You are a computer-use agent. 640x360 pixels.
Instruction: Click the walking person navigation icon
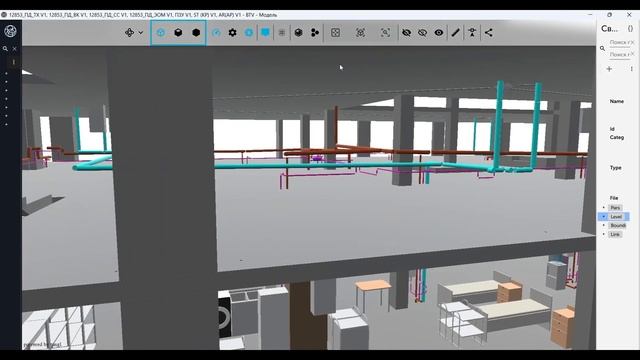(472, 33)
